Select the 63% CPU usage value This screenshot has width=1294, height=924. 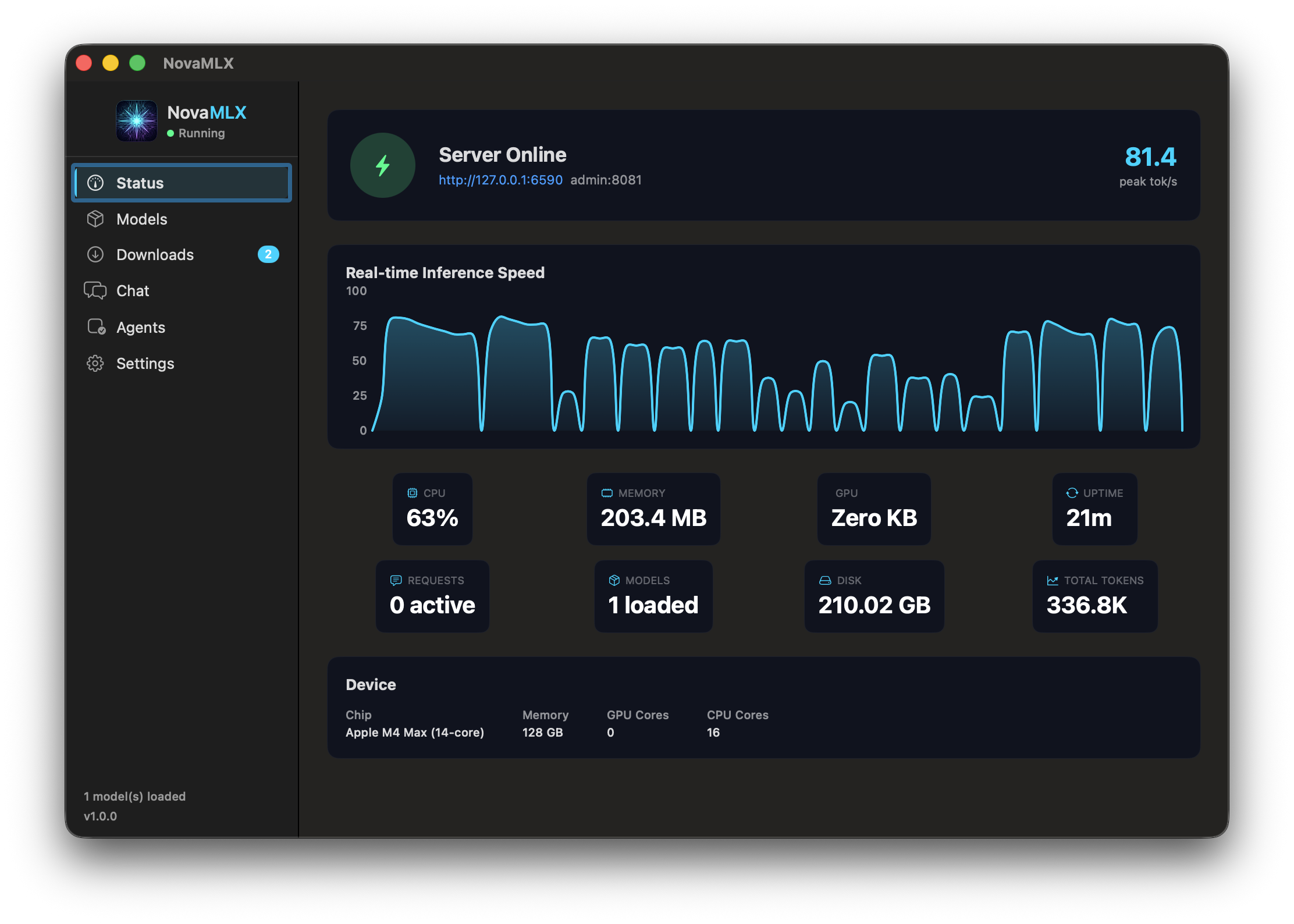[x=432, y=518]
